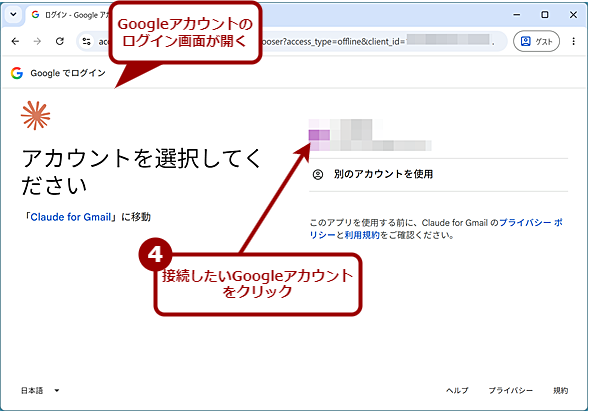Click the アカウントを選択してください heading
Screen dimensions: 589x412
pyautogui.click(x=141, y=172)
